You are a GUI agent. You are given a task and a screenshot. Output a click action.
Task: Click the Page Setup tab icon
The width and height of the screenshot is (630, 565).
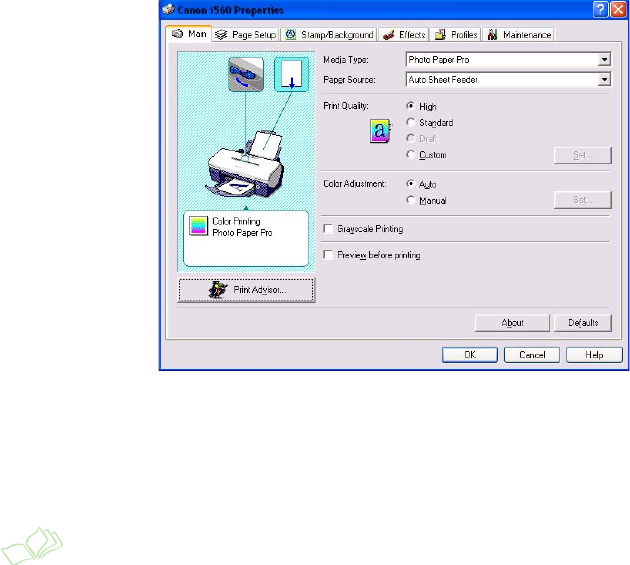tap(221, 35)
